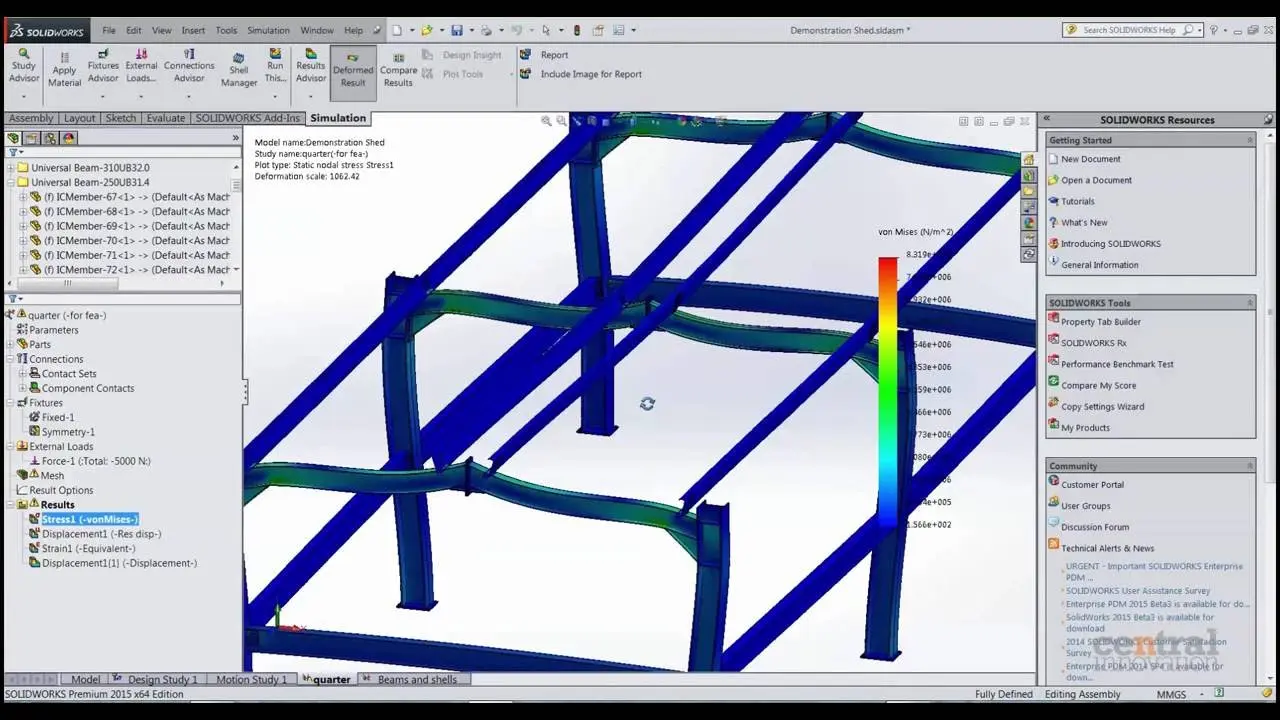Open the Beams and shells study tab
Viewport: 1280px width, 720px height.
[x=417, y=680]
